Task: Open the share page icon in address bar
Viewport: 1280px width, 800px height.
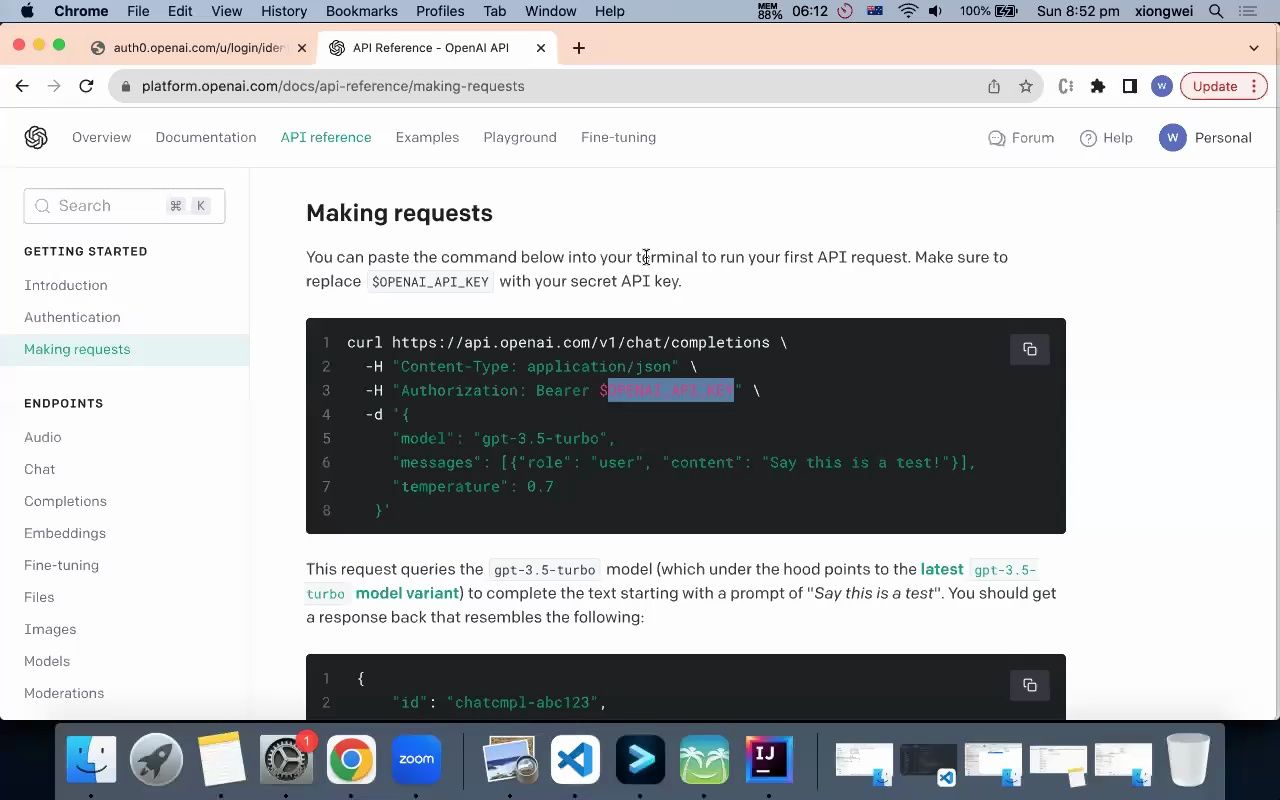Action: tap(994, 86)
